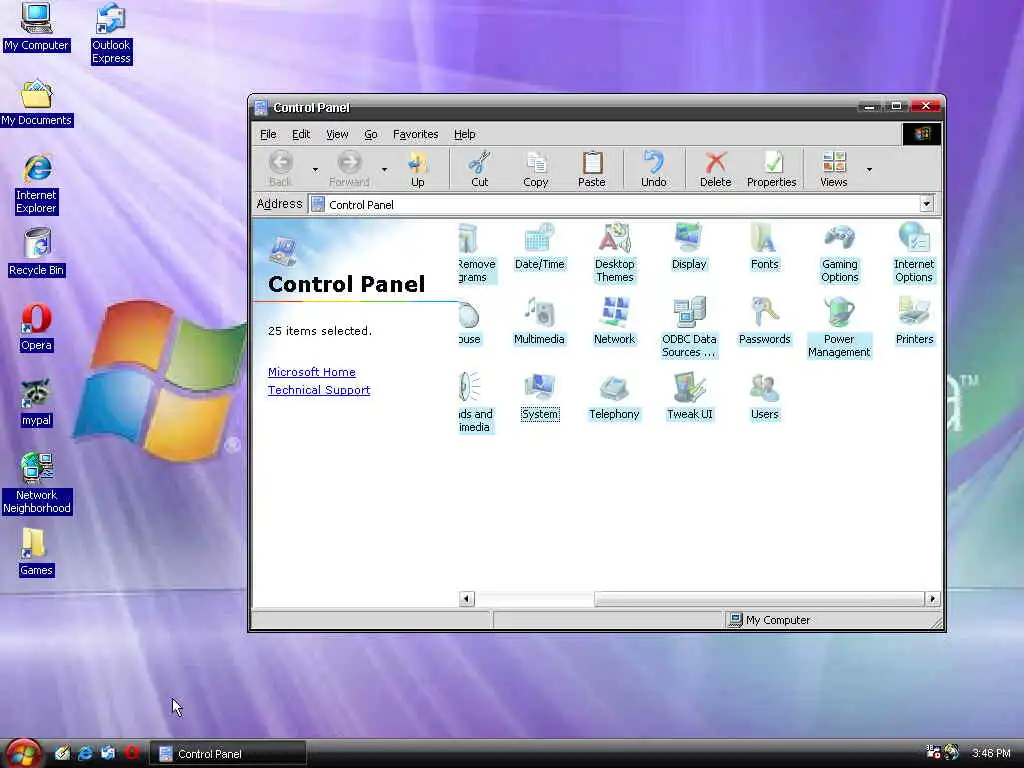This screenshot has width=1024, height=768.
Task: Follow the Technical Support link
Action: [319, 390]
